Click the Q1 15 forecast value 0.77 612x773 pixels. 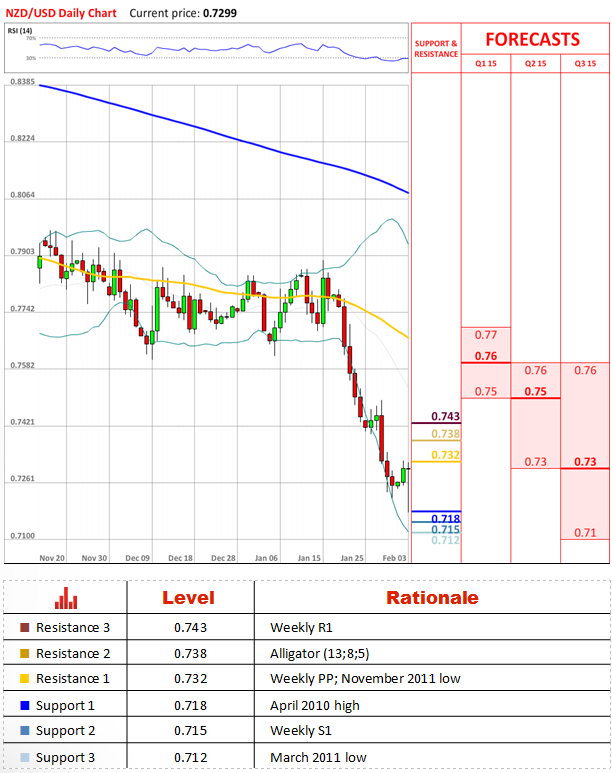pos(486,335)
